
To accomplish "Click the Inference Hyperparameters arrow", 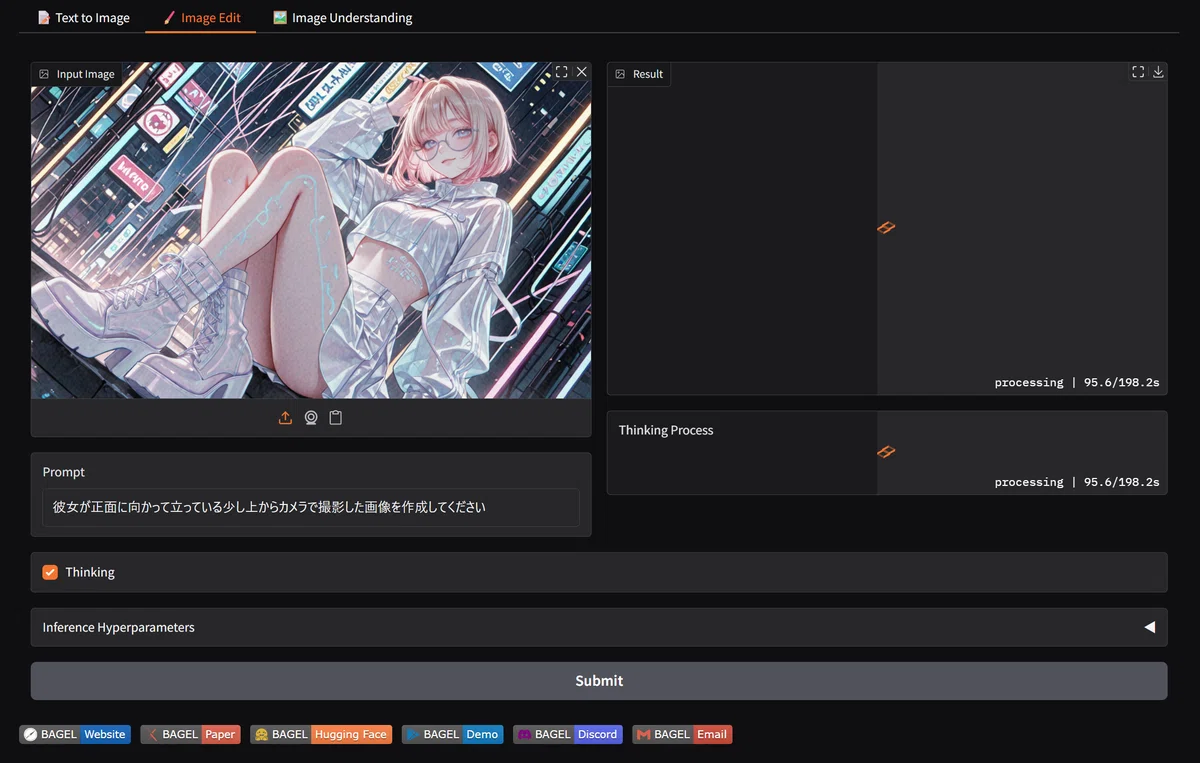I will [x=1149, y=627].
